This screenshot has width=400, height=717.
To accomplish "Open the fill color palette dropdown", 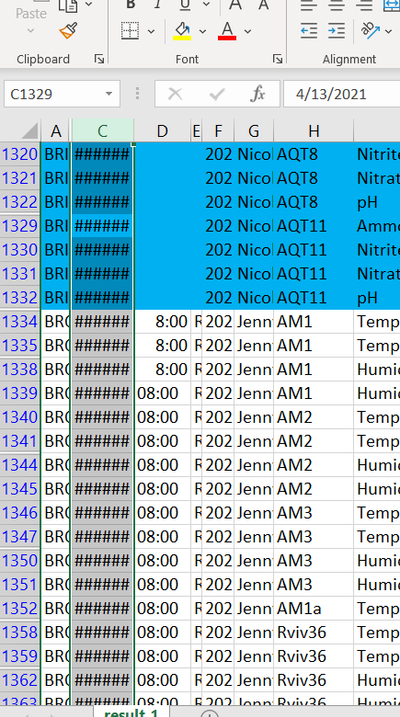I will pos(203,32).
